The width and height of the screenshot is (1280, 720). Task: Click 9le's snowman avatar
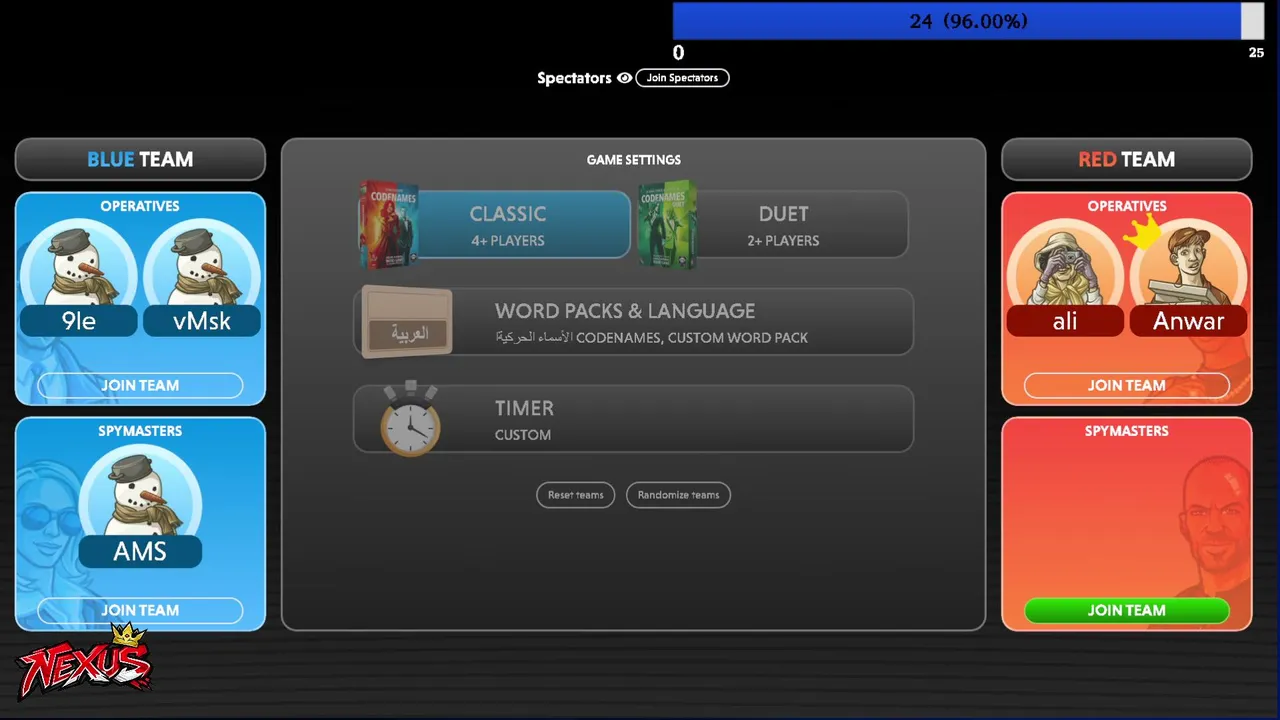pos(79,264)
